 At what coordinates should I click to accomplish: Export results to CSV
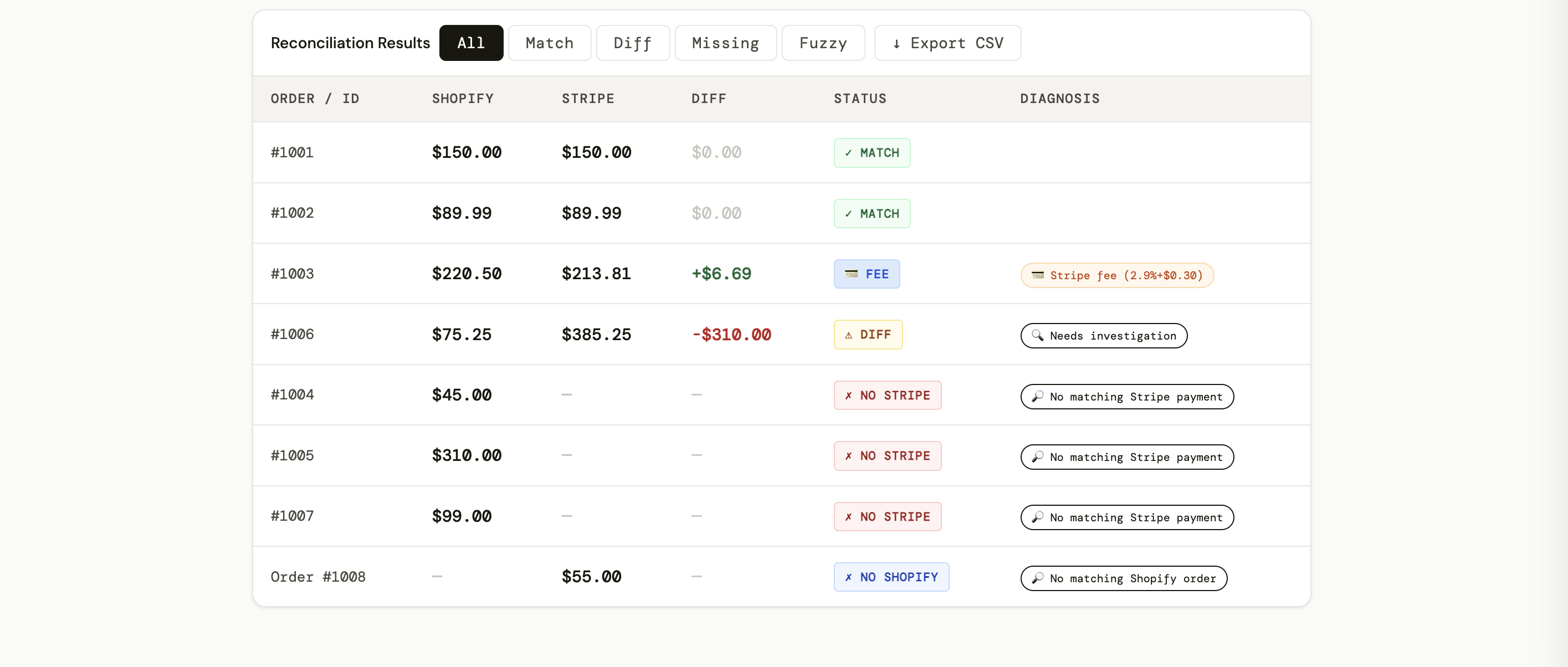tap(947, 43)
